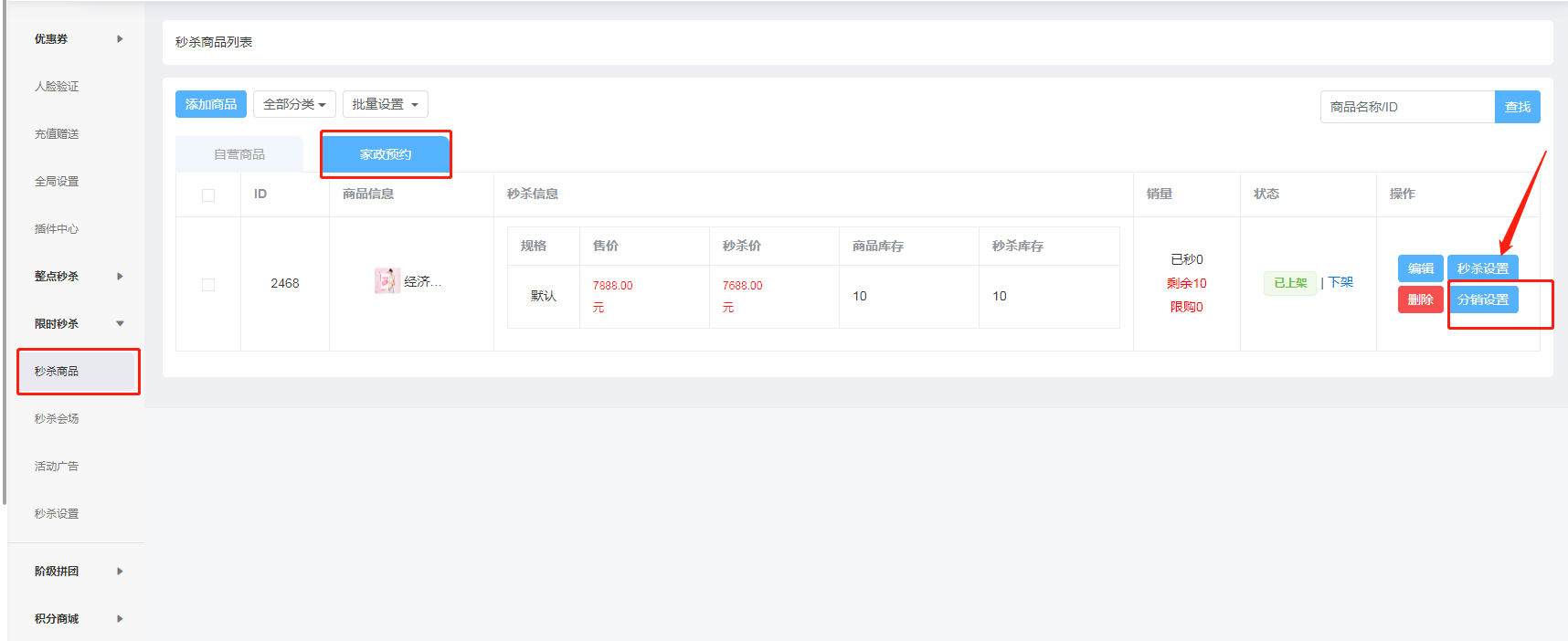
Task: Click the 限购0 text
Action: [x=1187, y=307]
